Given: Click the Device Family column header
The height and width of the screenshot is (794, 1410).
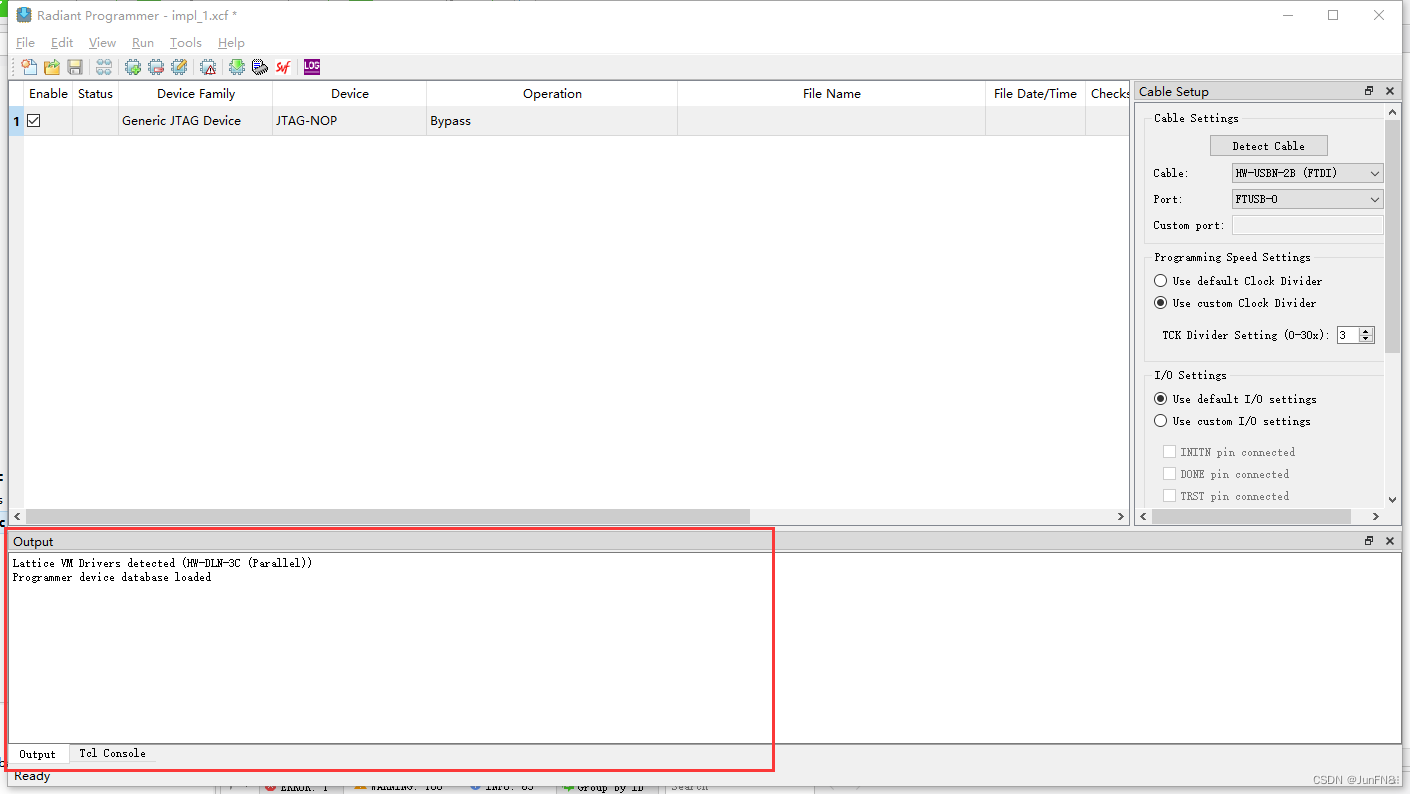Looking at the screenshot, I should [195, 93].
